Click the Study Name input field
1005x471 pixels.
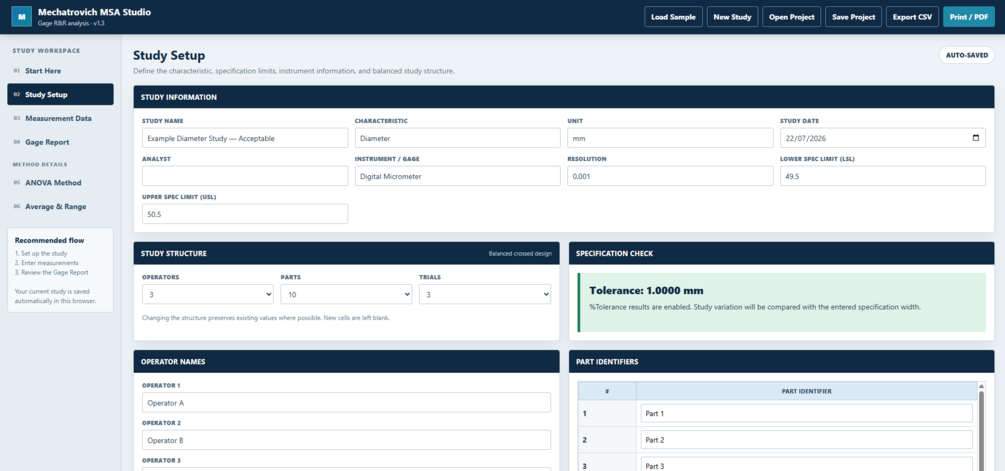[245, 138]
